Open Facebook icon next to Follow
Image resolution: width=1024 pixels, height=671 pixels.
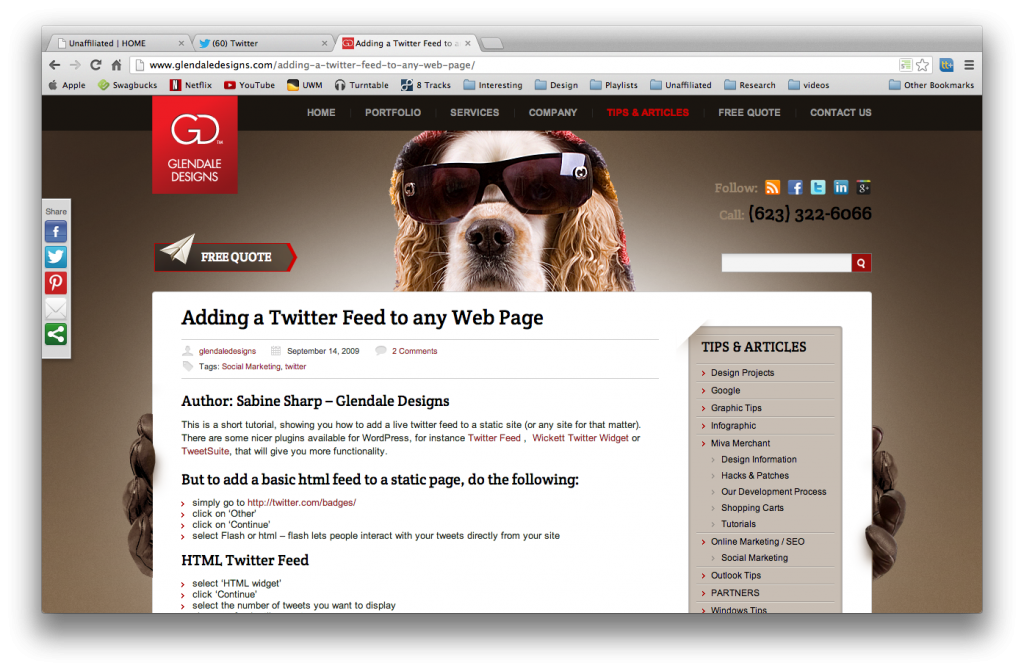point(795,188)
